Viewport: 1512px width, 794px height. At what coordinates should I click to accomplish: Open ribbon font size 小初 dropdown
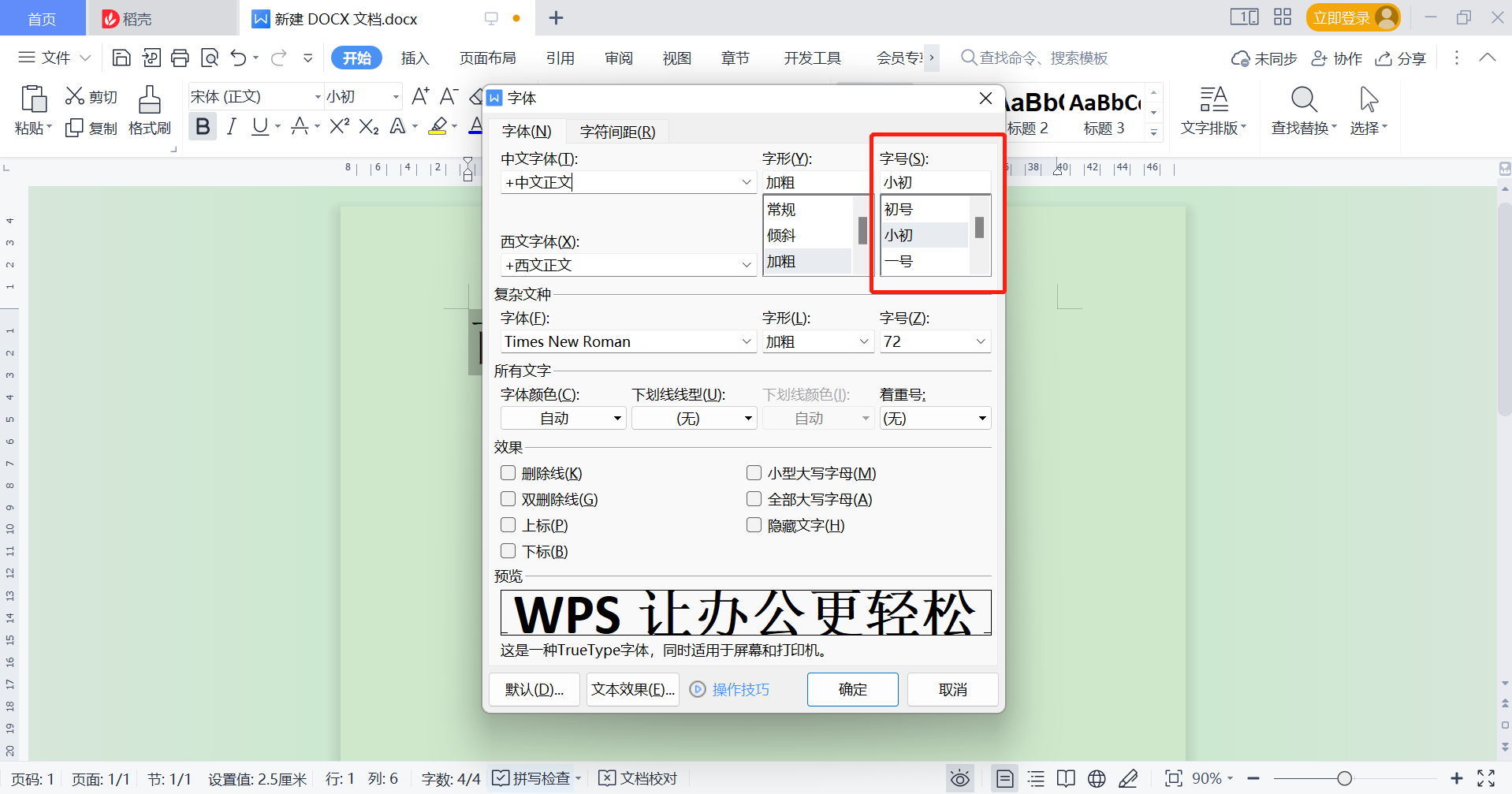396,96
